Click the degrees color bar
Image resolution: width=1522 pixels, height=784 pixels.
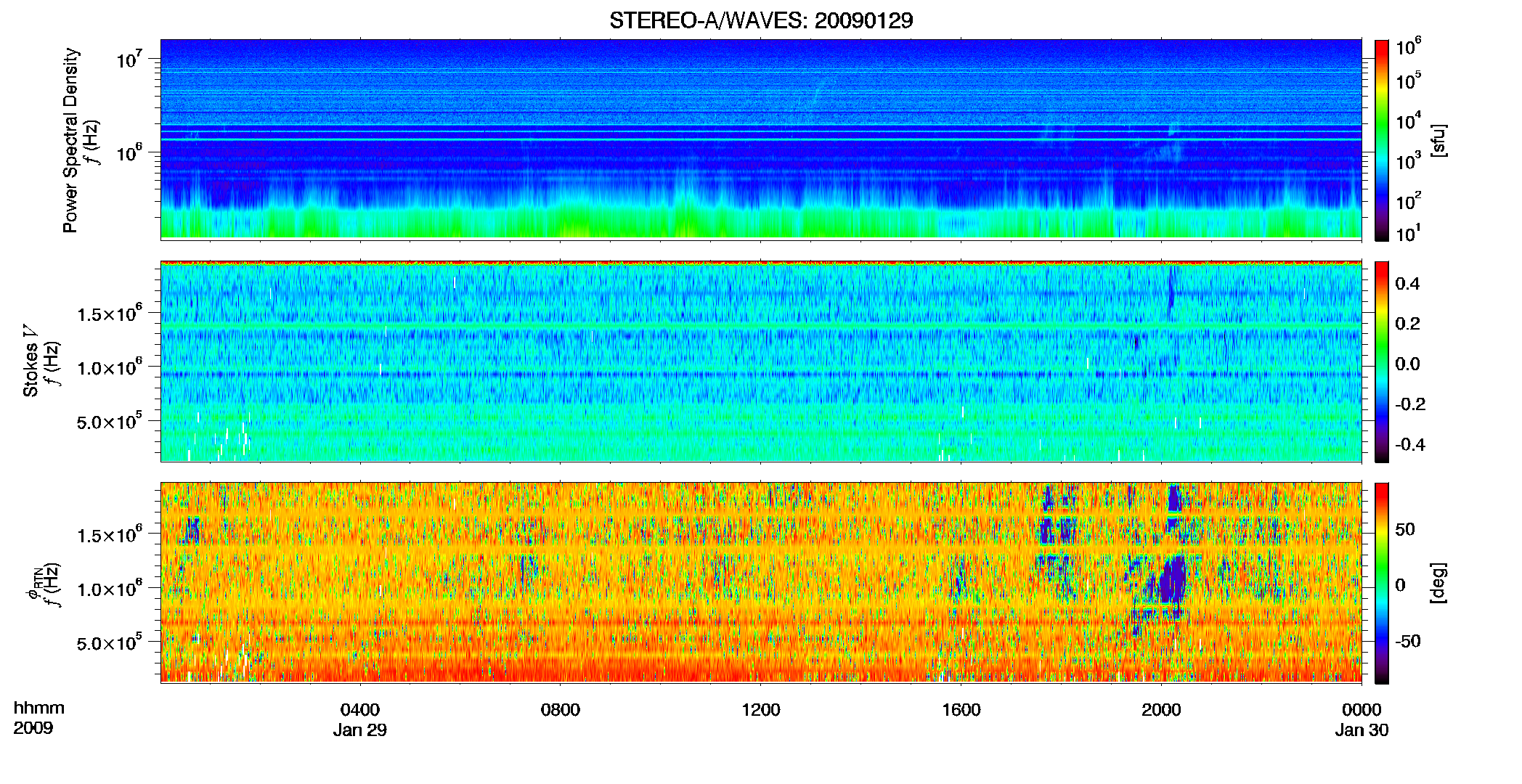(1381, 583)
